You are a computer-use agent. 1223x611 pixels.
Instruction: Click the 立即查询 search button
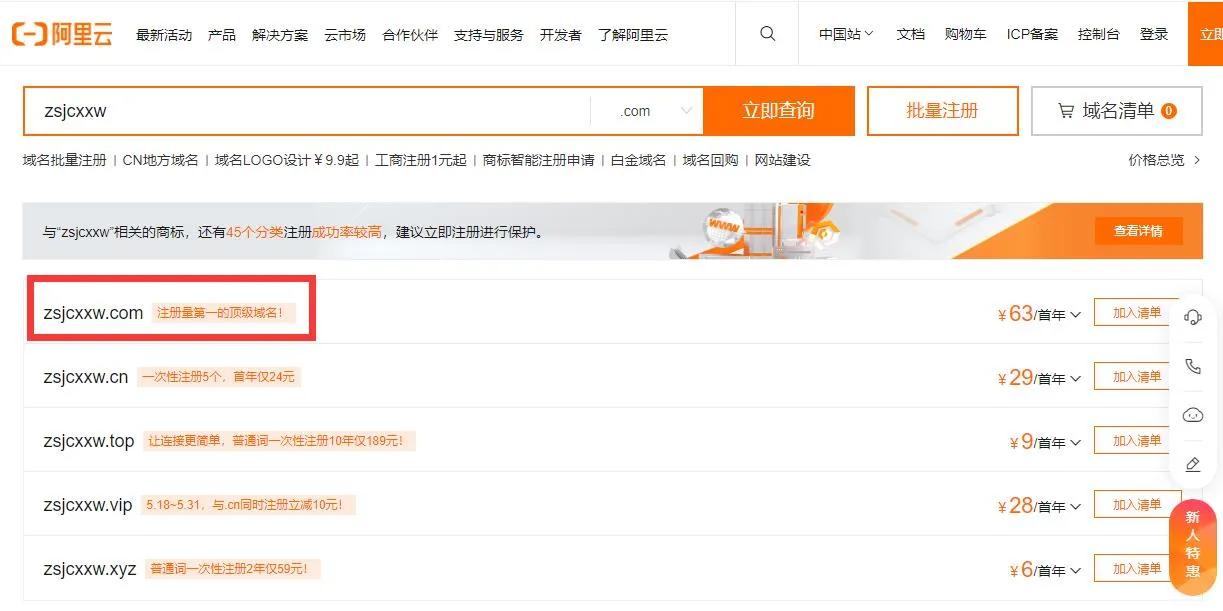(x=781, y=111)
